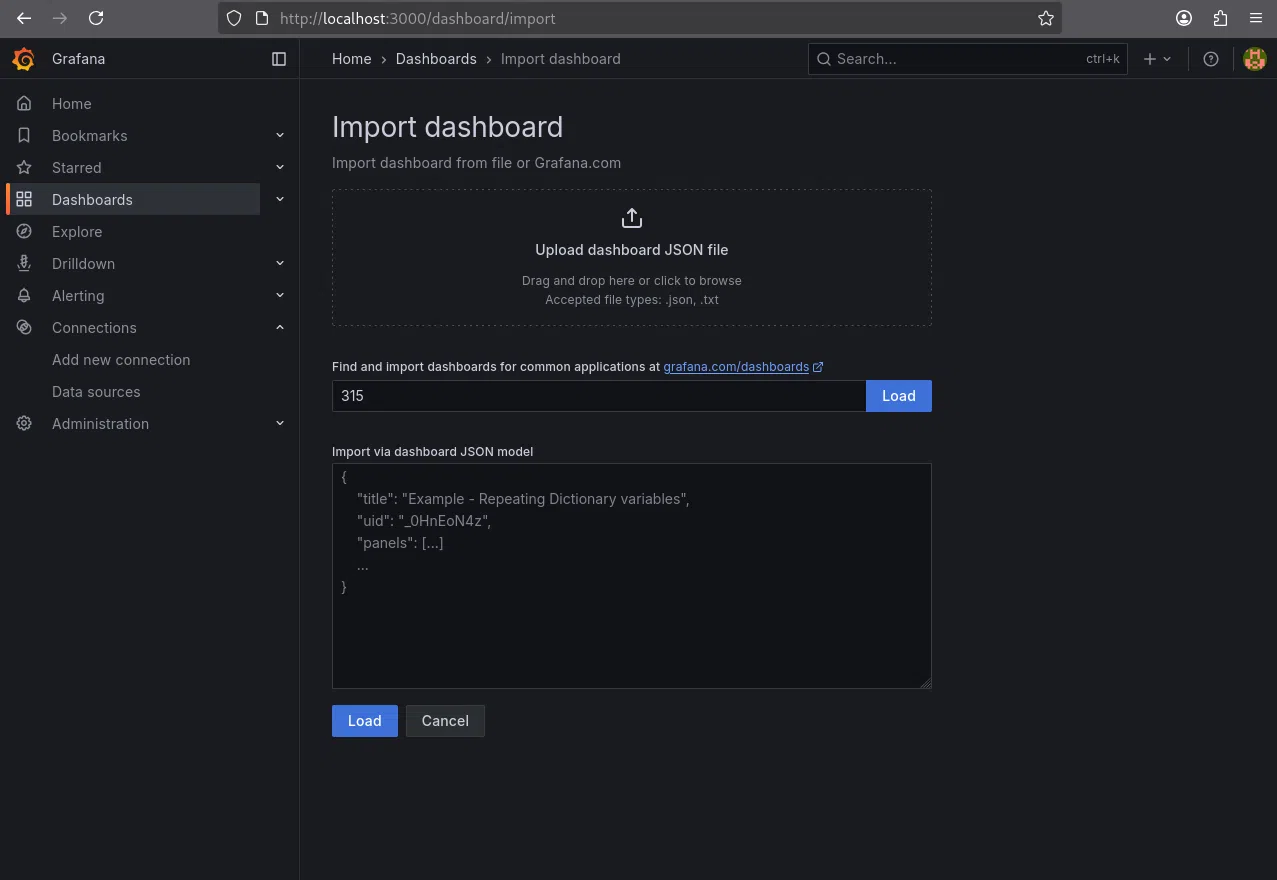The image size is (1277, 880).
Task: Click the Cancel button
Action: pos(445,721)
